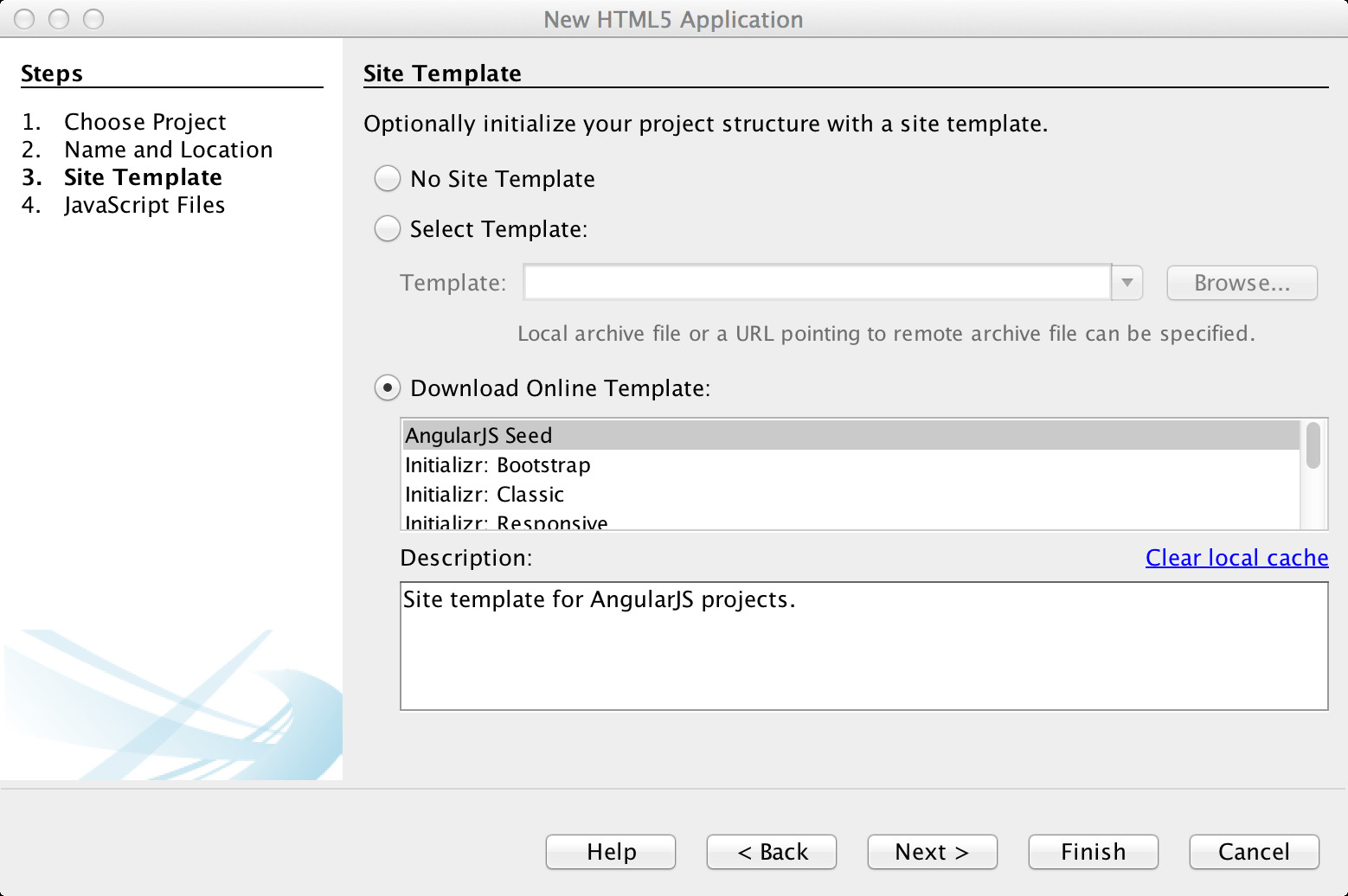The width and height of the screenshot is (1348, 896).
Task: Pick Initializr: Responsive in the list
Action: coord(851,521)
